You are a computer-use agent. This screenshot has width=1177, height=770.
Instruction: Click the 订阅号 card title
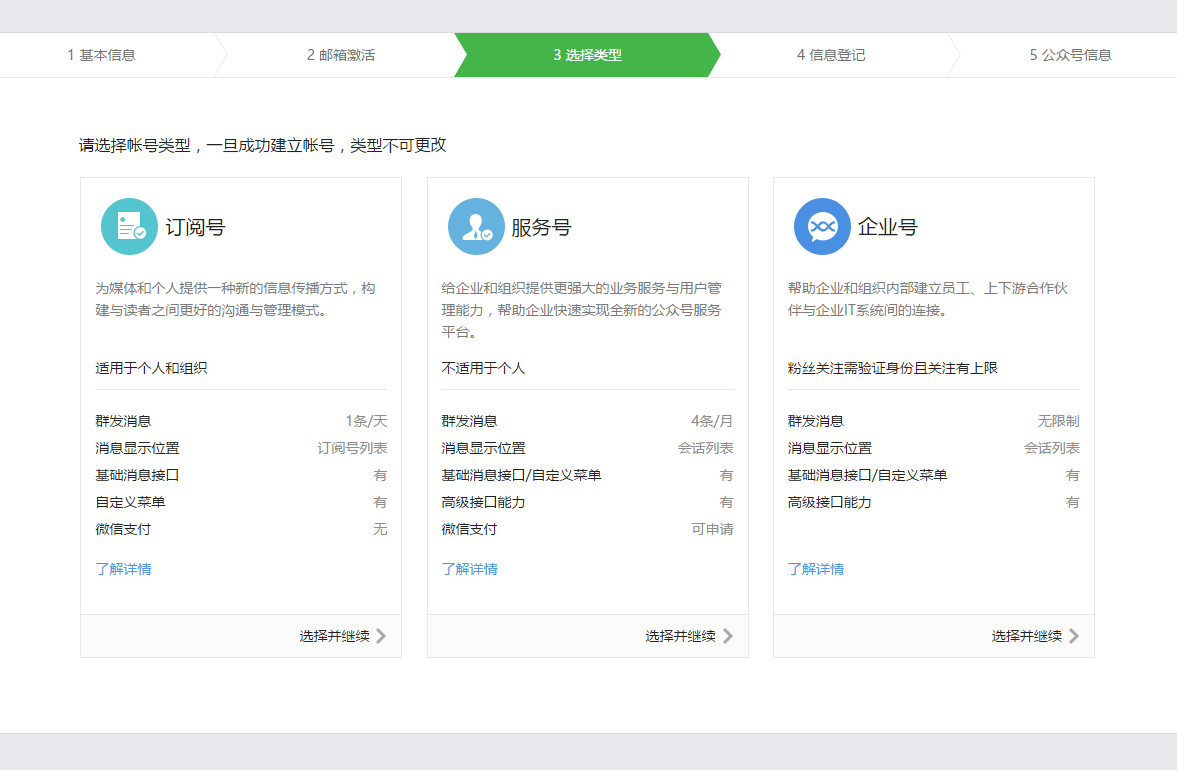tap(195, 227)
